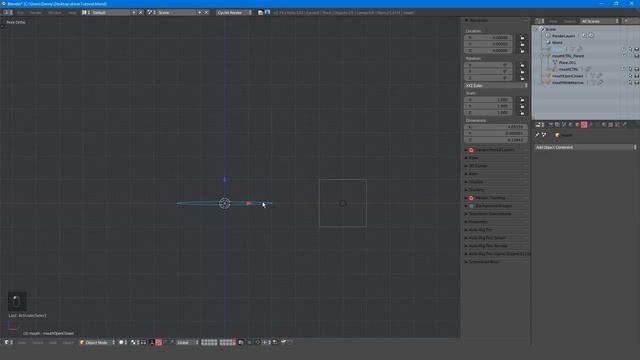Select the mouthCTRL_Parent outliner row

568,56
